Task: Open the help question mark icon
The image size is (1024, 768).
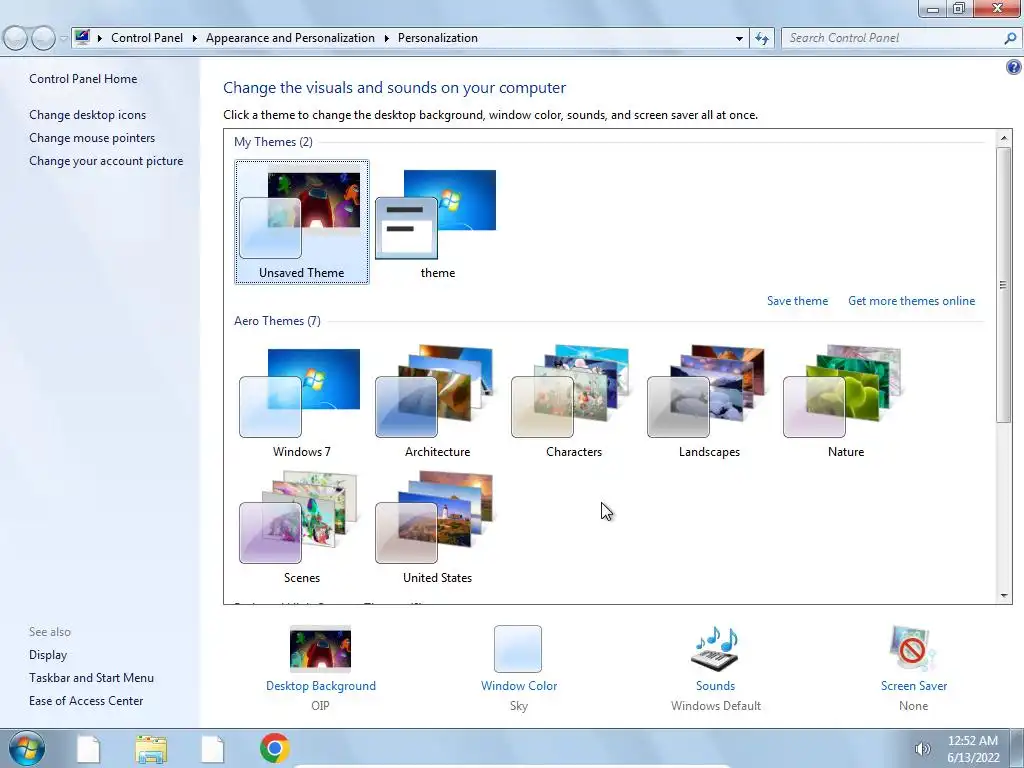Action: [1014, 67]
